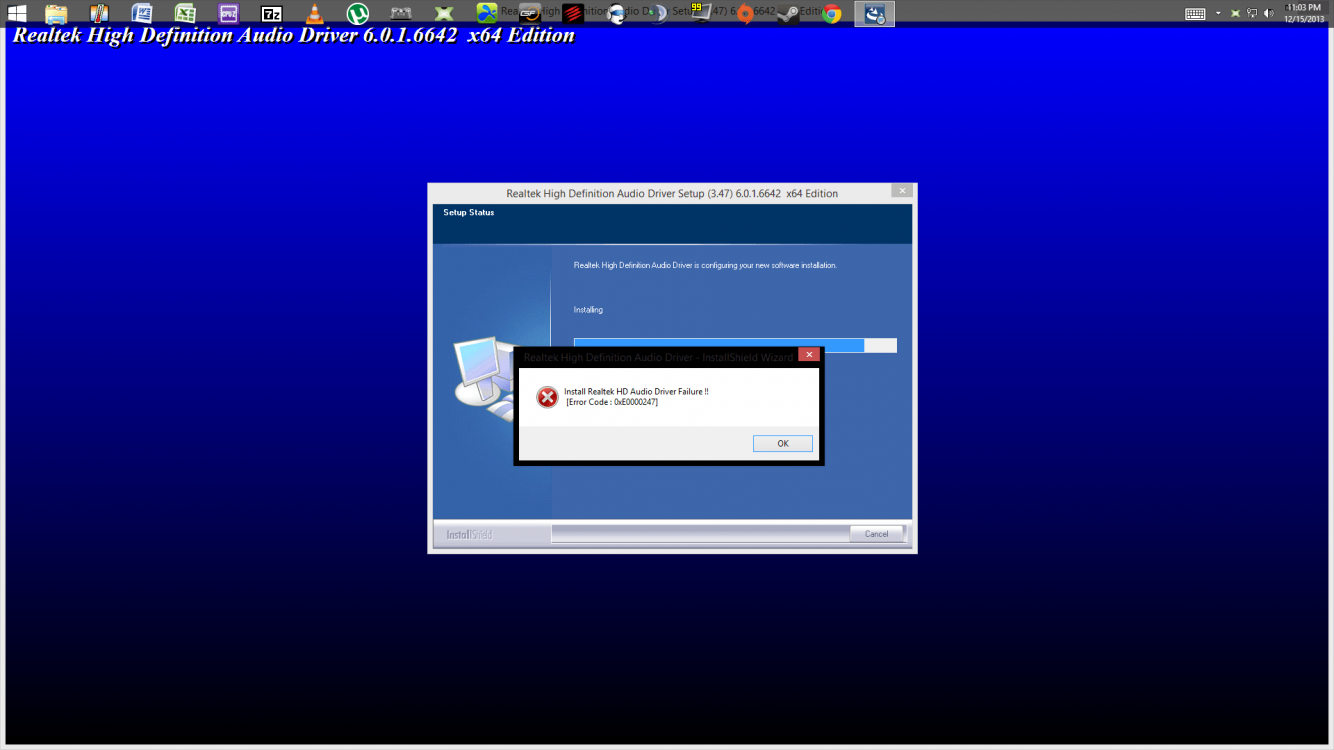Image resolution: width=1334 pixels, height=750 pixels.
Task: Open Microsoft Word from the taskbar
Action: coord(142,13)
